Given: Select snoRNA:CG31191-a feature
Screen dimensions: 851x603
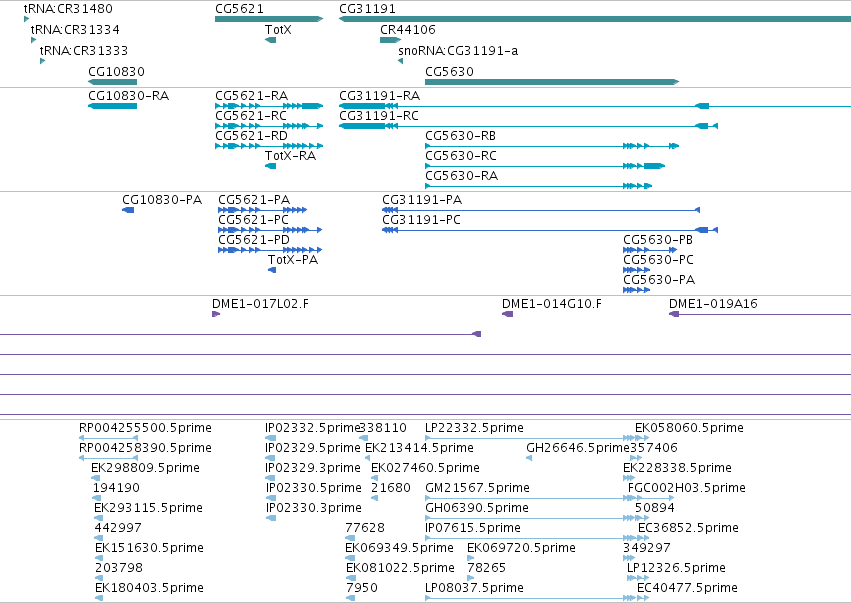Looking at the screenshot, I should 401,61.
